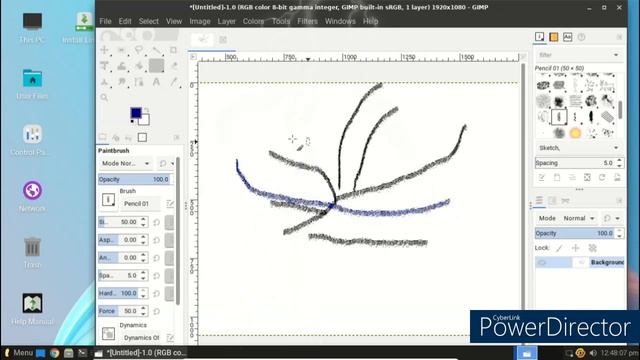Open Sketch brush tag dropdown
This screenshot has height=360, width=640.
(579, 148)
